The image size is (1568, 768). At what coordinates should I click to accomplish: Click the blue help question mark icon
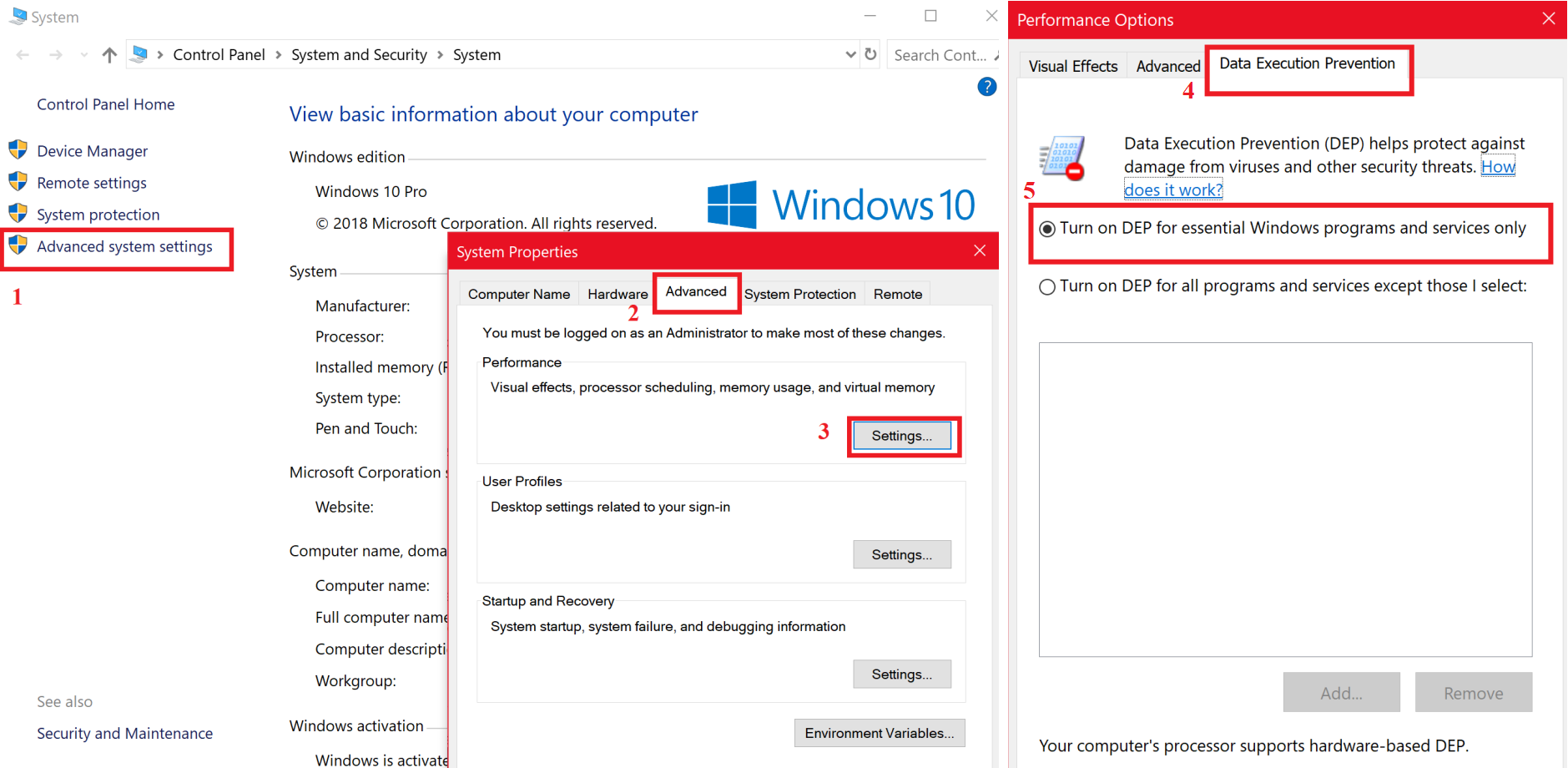click(986, 87)
